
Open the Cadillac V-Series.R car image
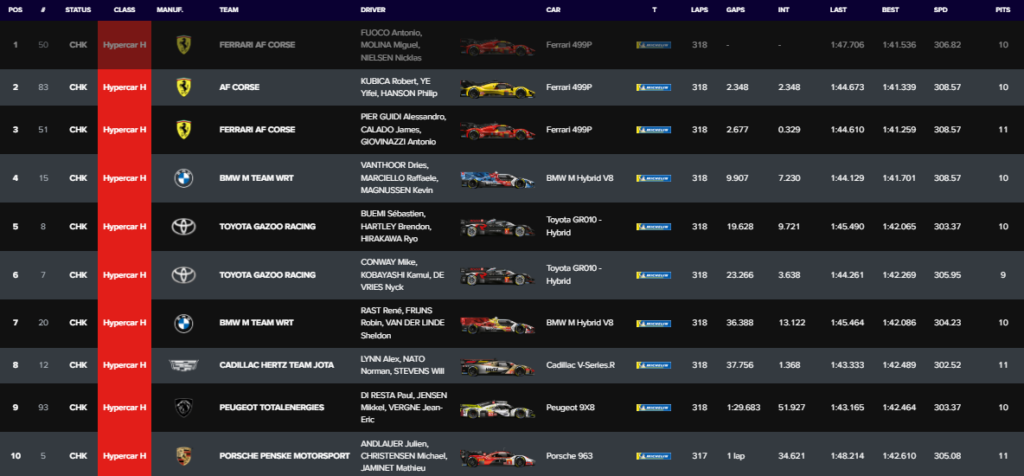pyautogui.click(x=498, y=368)
